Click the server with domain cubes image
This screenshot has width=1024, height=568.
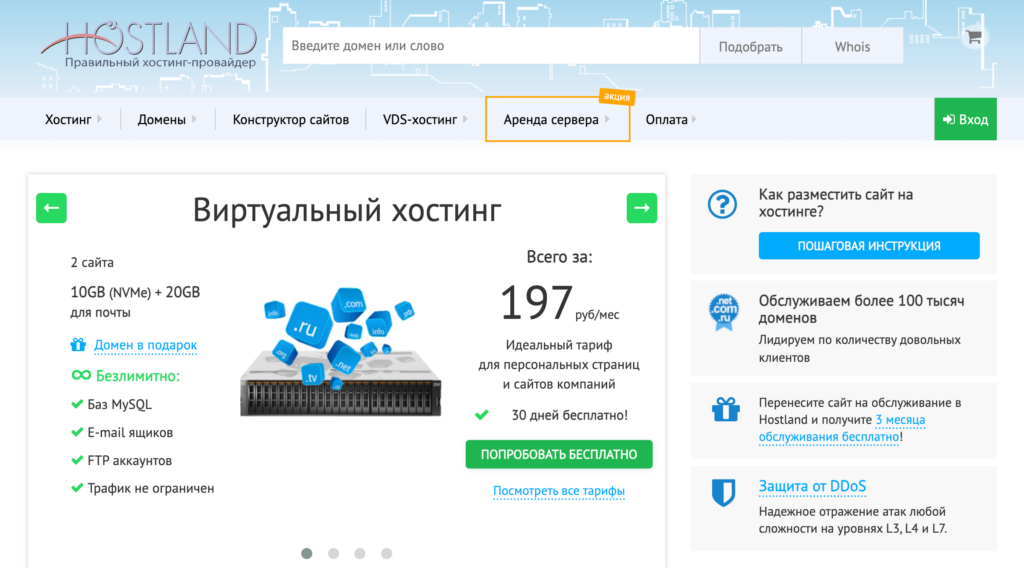pyautogui.click(x=340, y=351)
